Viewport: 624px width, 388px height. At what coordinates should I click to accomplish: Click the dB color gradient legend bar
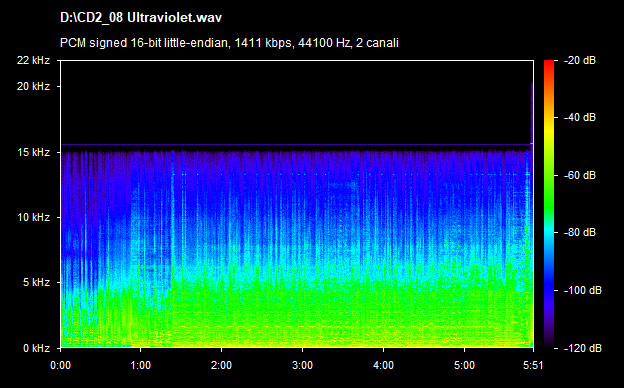(x=549, y=204)
